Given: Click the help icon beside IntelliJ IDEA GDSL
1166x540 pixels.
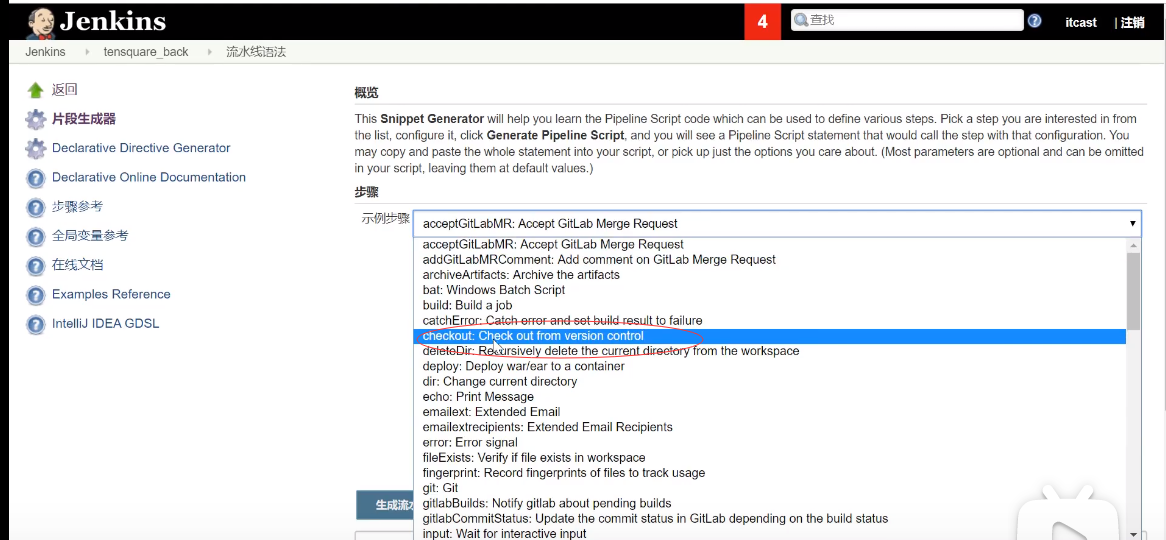Looking at the screenshot, I should click(x=35, y=324).
